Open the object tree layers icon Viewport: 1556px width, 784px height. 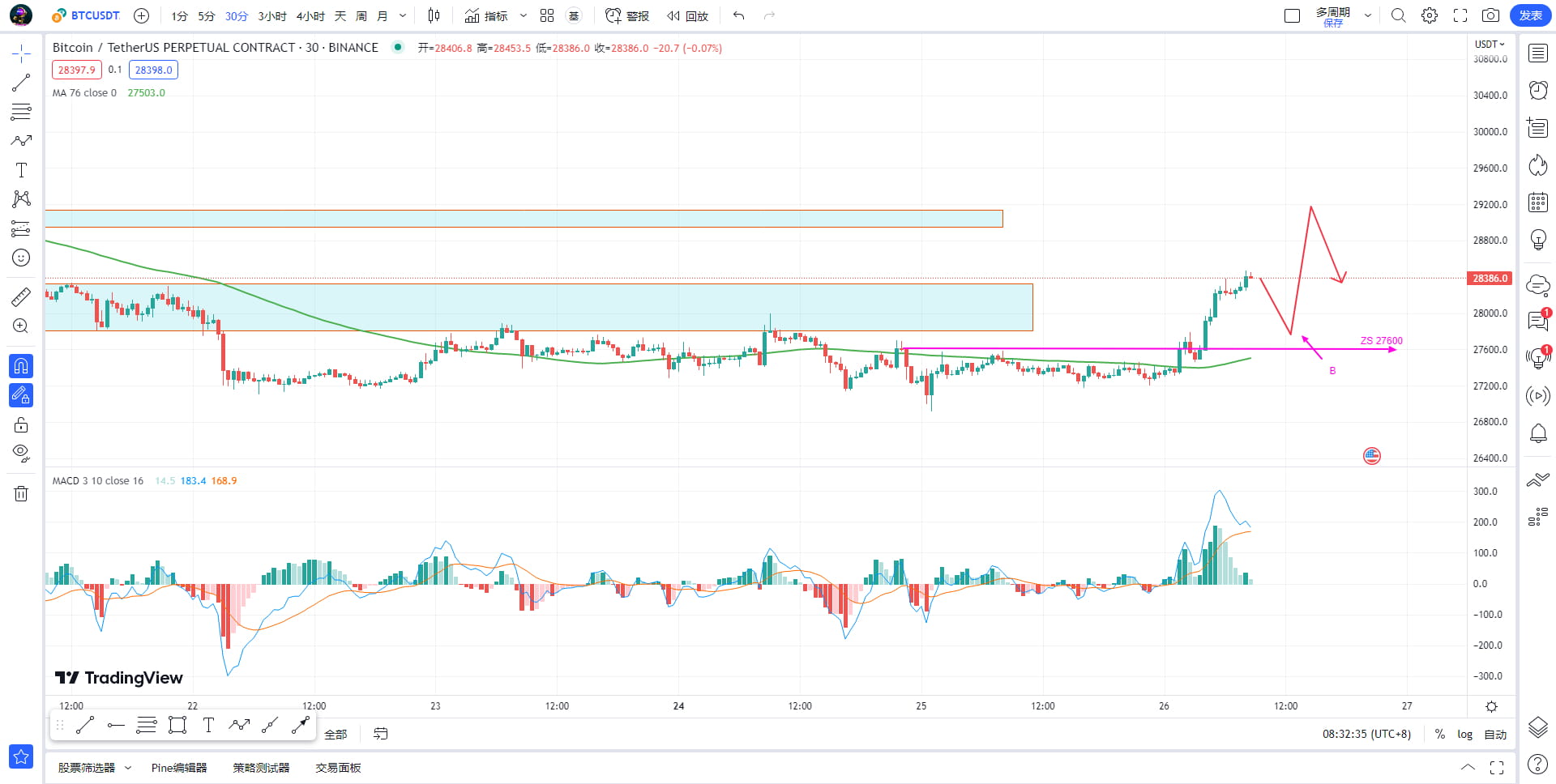[x=1538, y=727]
